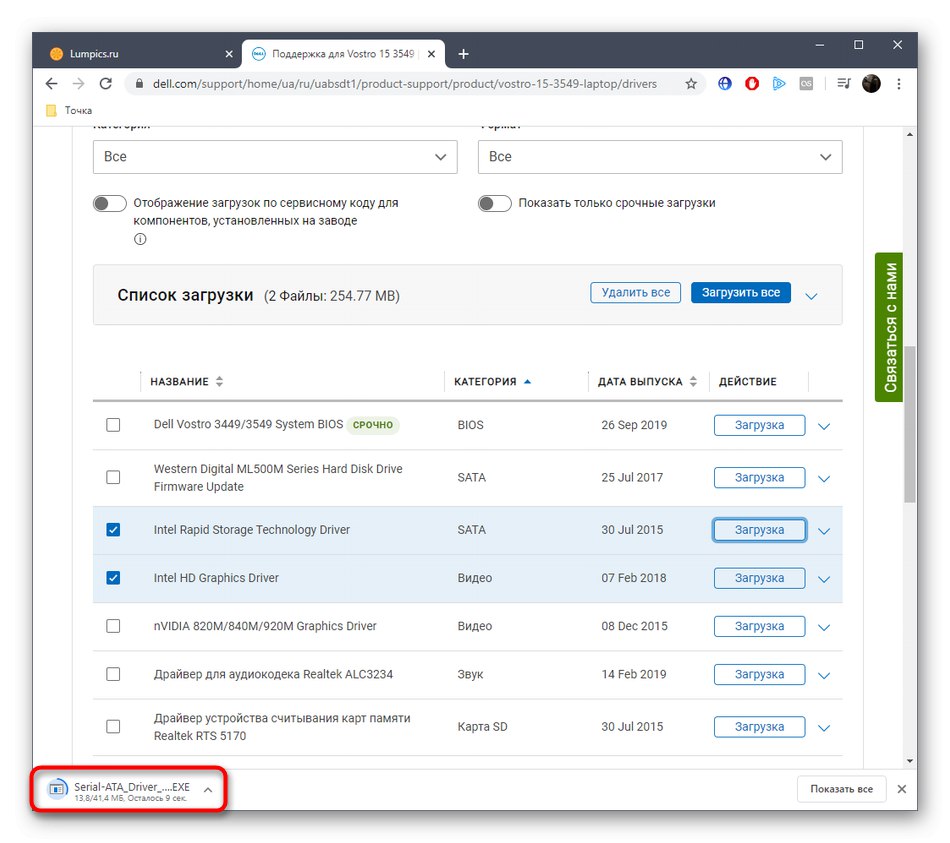The height and width of the screenshot is (843, 950).
Task: Open the red Opera-style extension icon
Action: [752, 84]
